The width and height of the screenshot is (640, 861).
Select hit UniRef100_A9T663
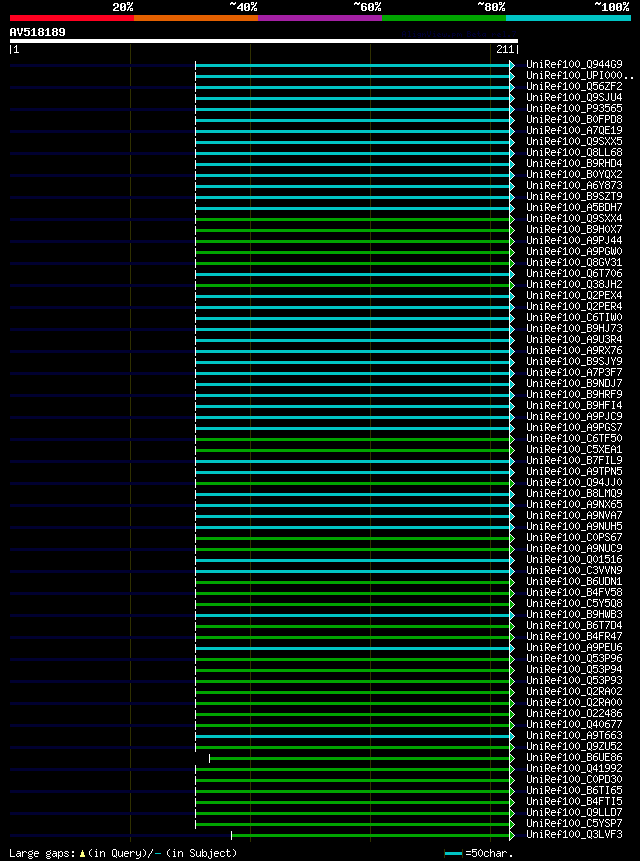(x=574, y=735)
